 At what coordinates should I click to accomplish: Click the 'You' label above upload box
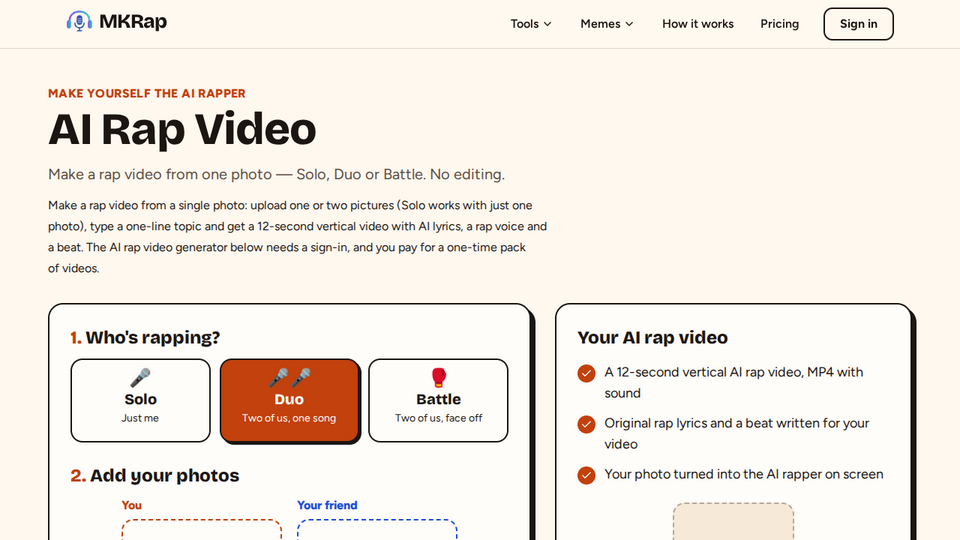coord(132,505)
